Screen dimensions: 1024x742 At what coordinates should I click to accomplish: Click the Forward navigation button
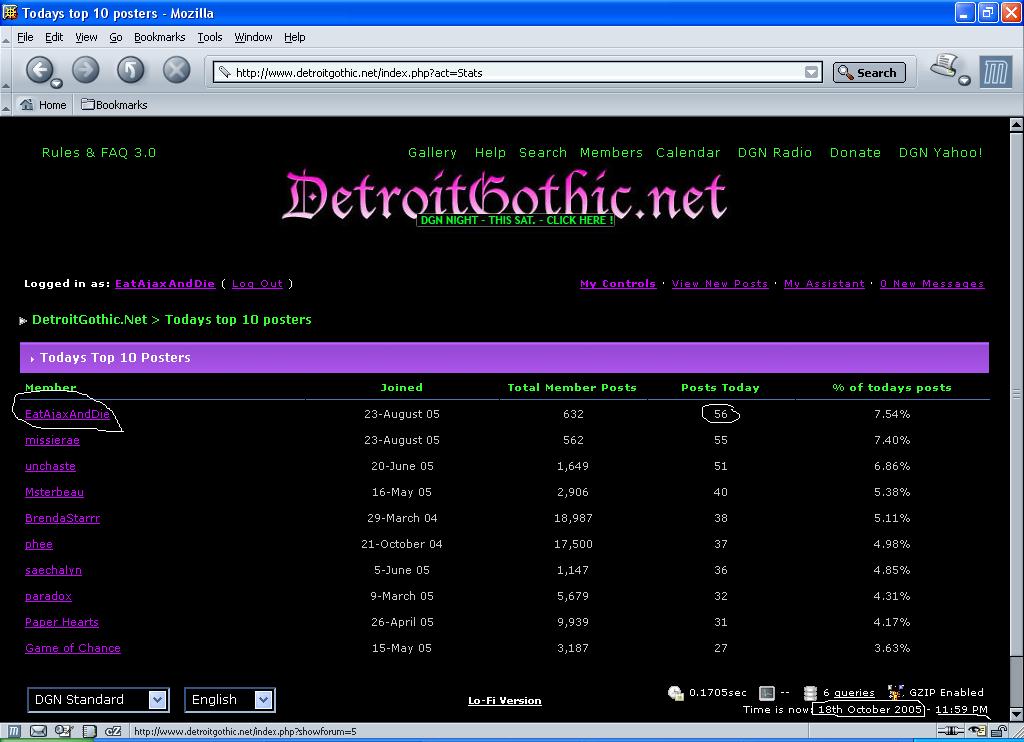(x=86, y=70)
